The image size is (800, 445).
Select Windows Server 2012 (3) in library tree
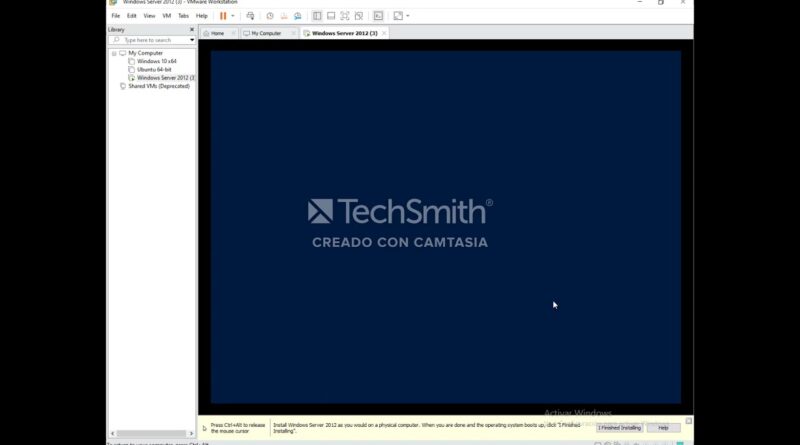tap(166, 78)
